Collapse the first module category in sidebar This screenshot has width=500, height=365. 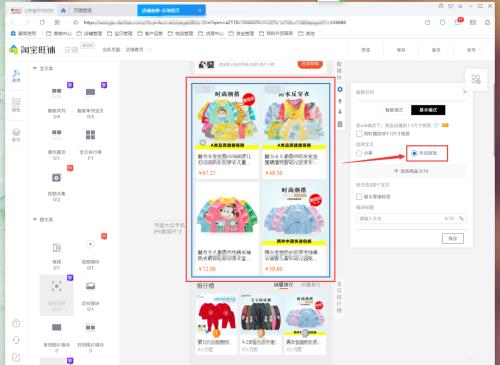pyautogui.click(x=35, y=68)
